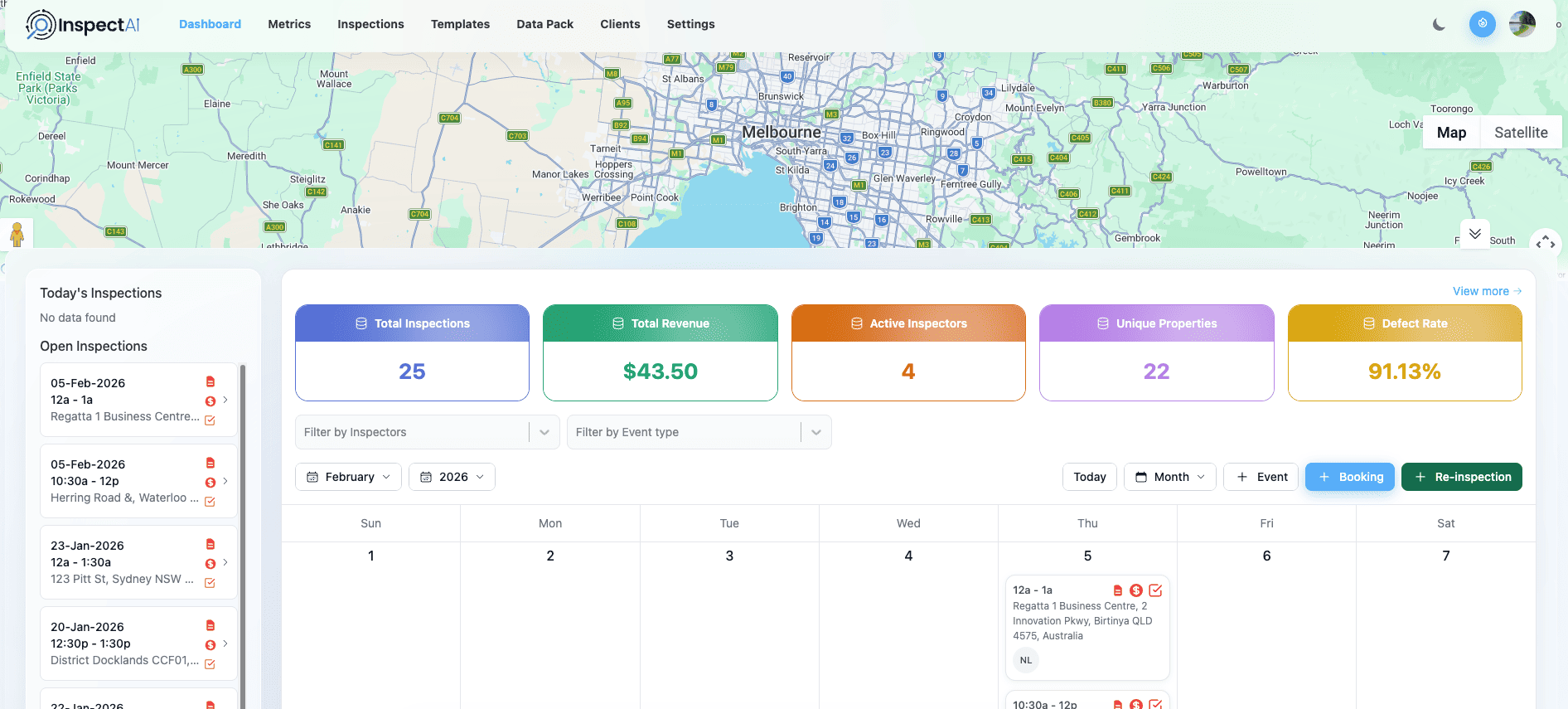This screenshot has width=1568, height=709.
Task: Switch map to Satellite view
Action: 1521,133
